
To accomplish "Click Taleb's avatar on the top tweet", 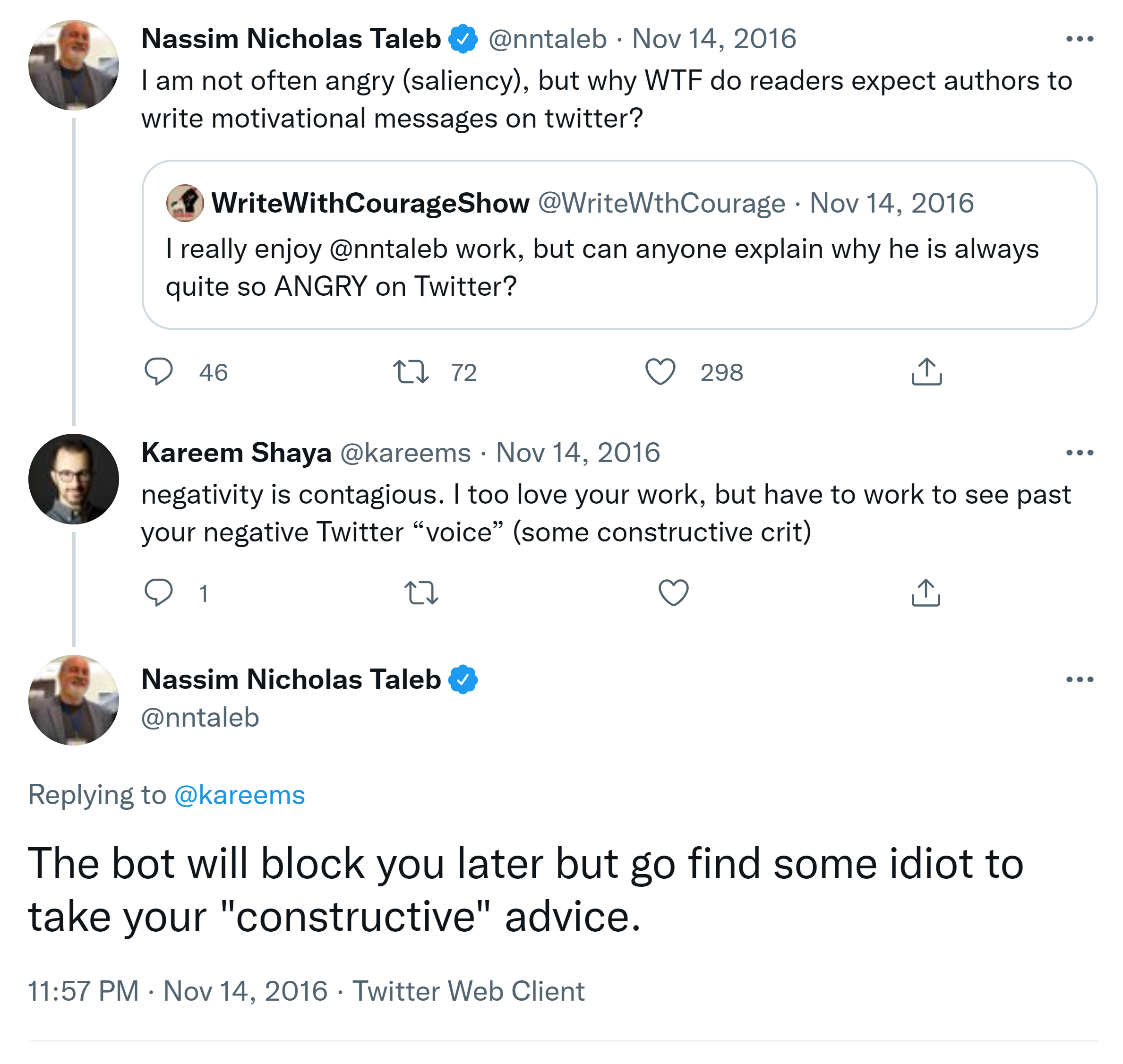I will [x=74, y=65].
